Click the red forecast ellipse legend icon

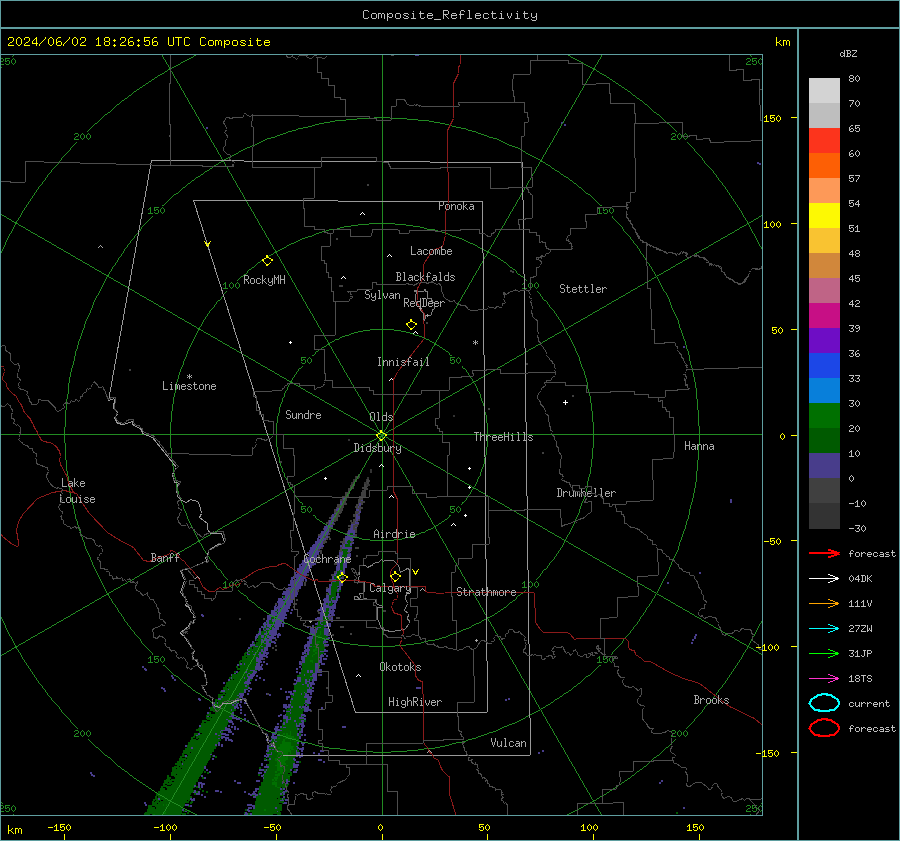pyautogui.click(x=824, y=728)
